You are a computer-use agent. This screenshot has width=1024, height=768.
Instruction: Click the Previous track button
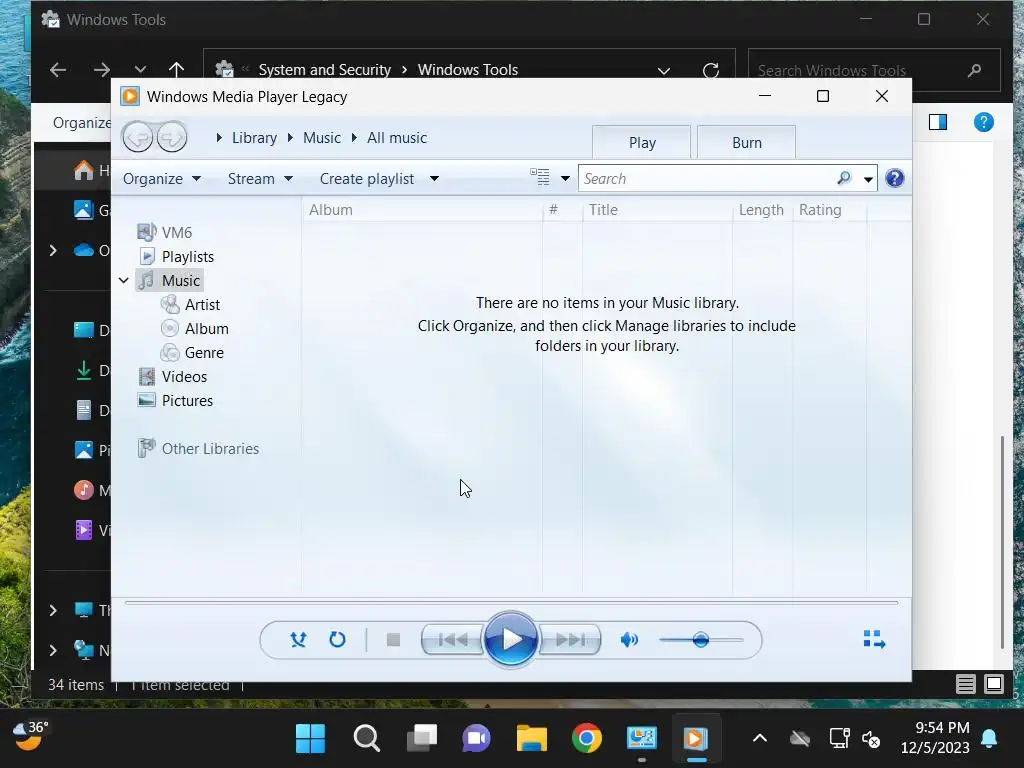click(453, 640)
